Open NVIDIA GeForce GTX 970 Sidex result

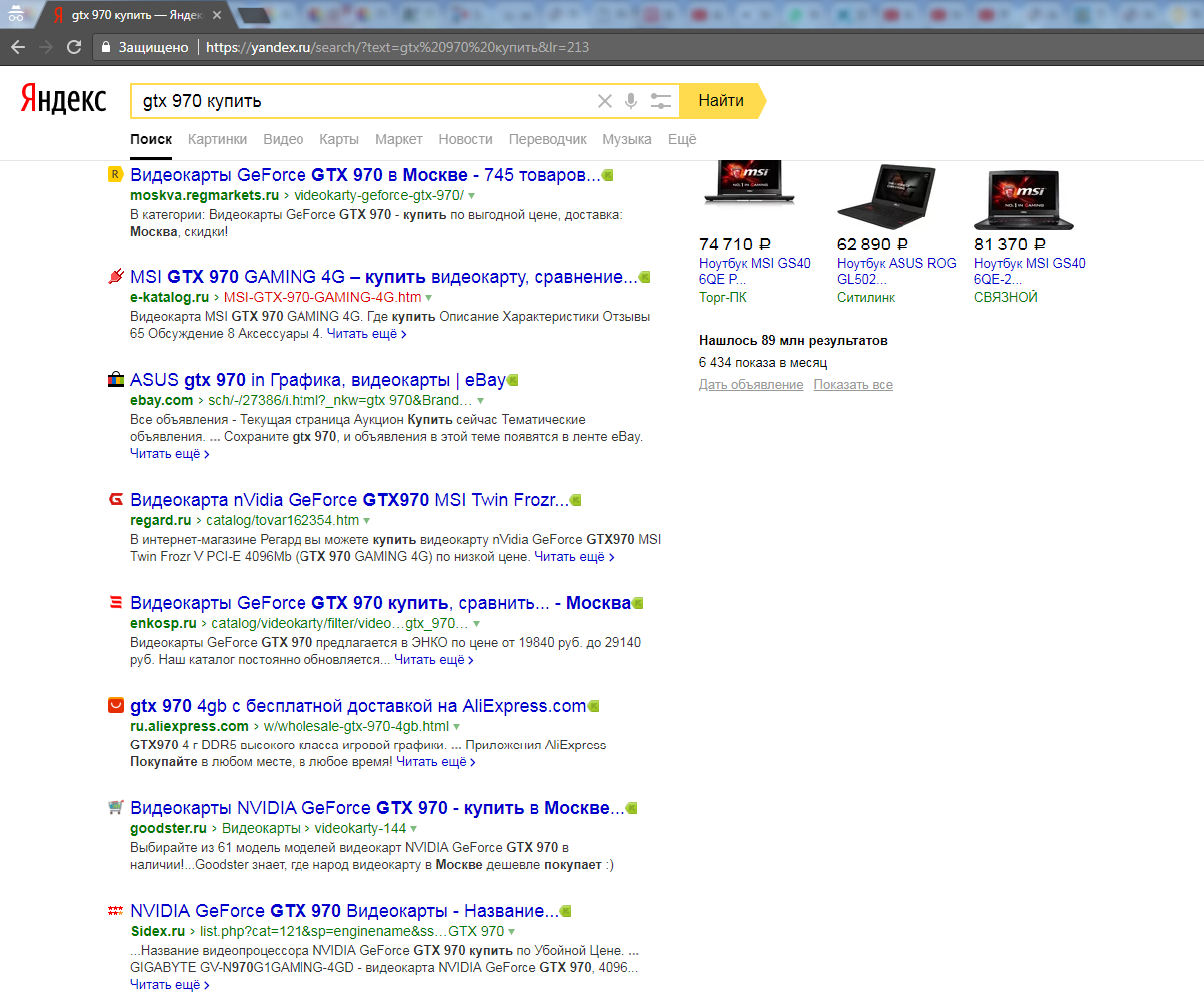[x=344, y=911]
